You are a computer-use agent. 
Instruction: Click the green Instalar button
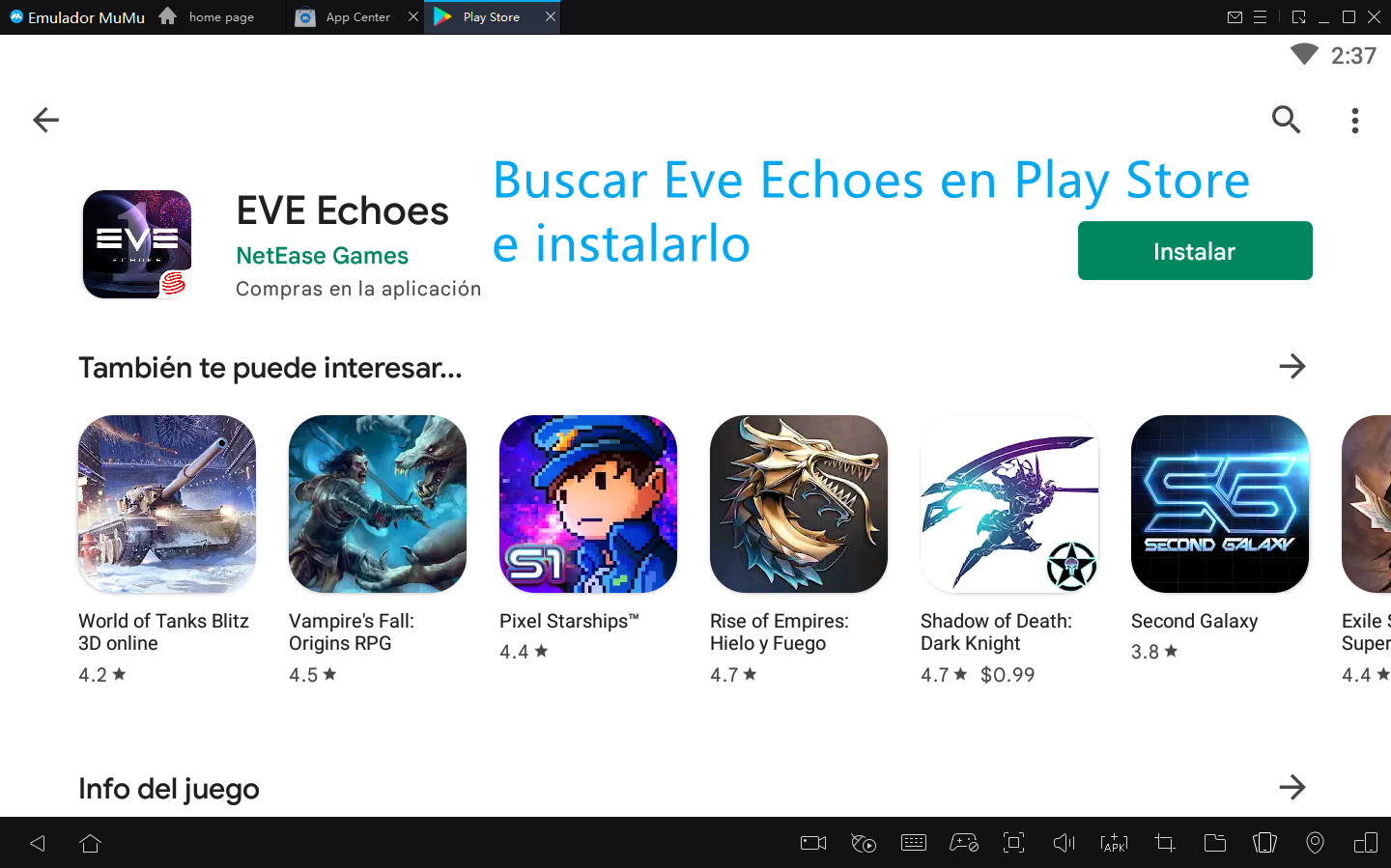pyautogui.click(x=1195, y=251)
